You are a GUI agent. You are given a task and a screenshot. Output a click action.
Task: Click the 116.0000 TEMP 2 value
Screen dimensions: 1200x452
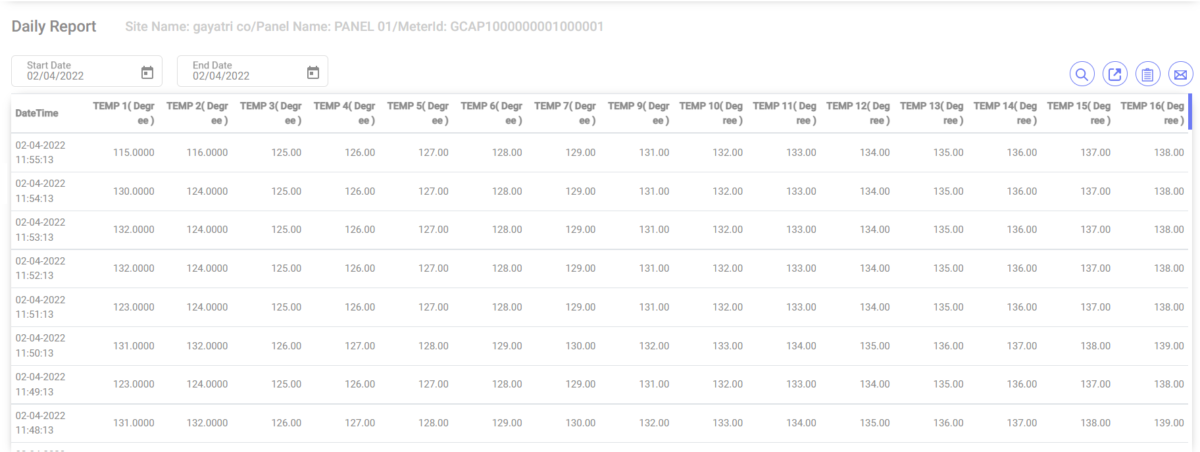pyautogui.click(x=208, y=153)
